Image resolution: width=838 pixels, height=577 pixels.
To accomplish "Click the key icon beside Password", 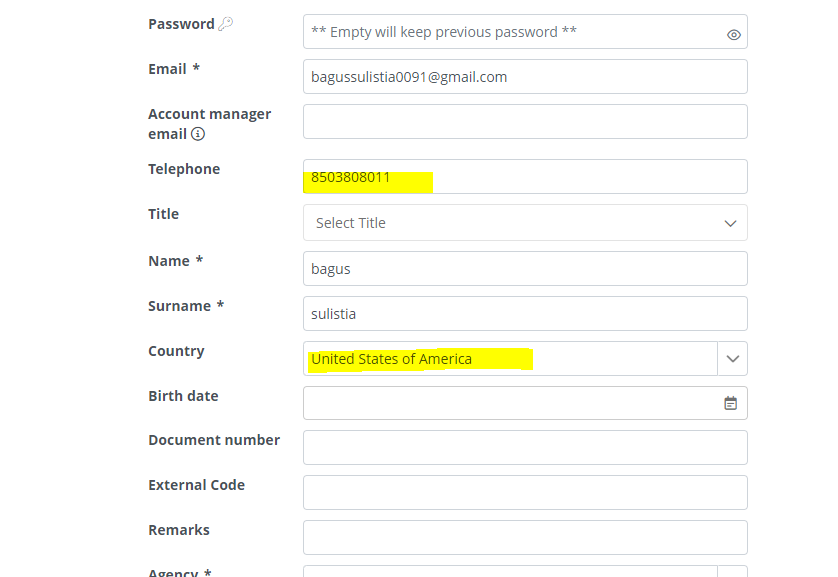I will tap(226, 24).
